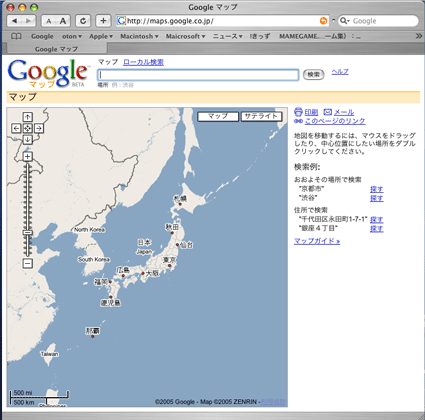Pan the map up with the up arrow
The height and width of the screenshot is (420, 425).
[x=28, y=117]
